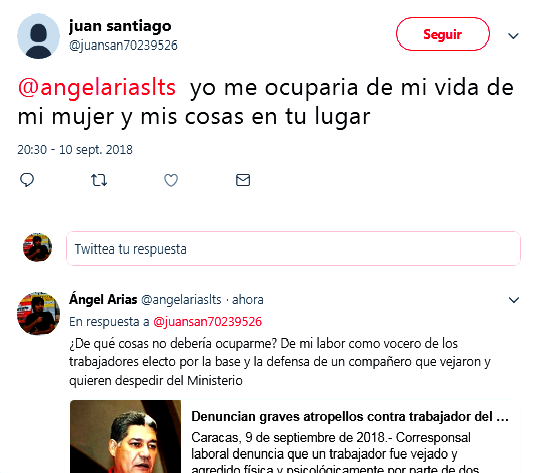Click the reply speech bubble icon
Image resolution: width=543 pixels, height=473 pixels.
click(x=27, y=180)
